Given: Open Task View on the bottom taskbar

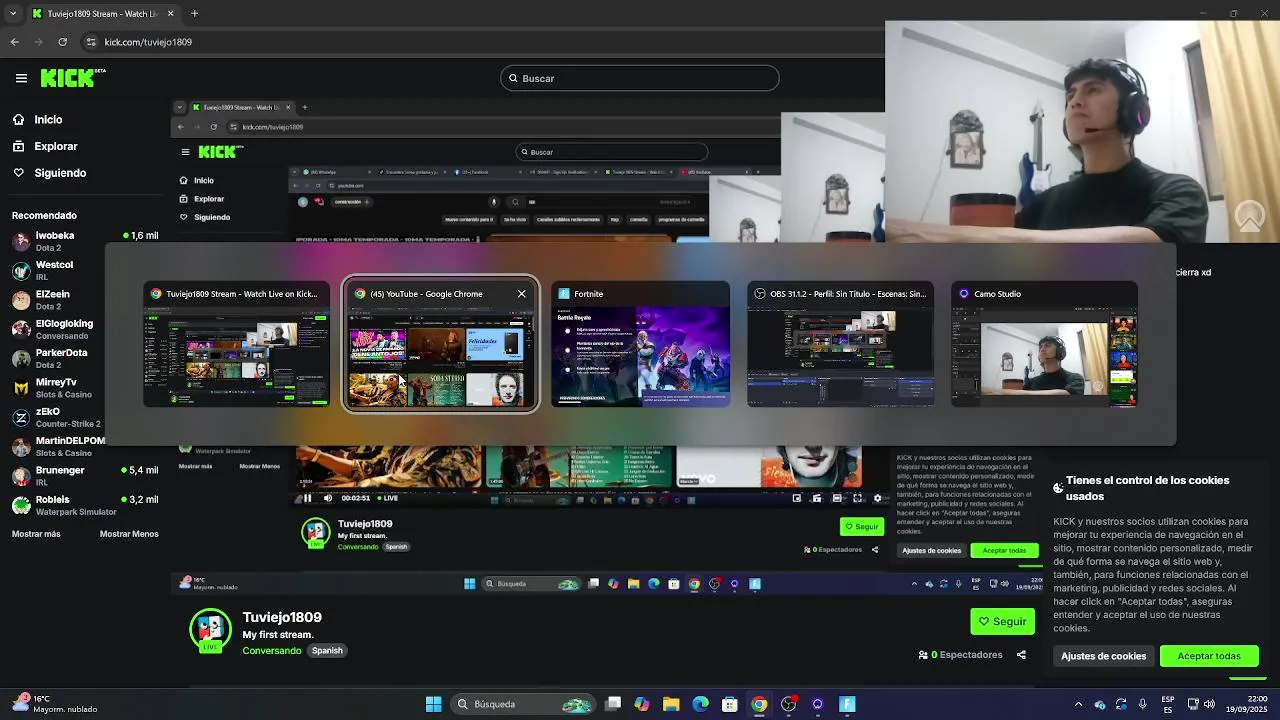Looking at the screenshot, I should pyautogui.click(x=613, y=704).
